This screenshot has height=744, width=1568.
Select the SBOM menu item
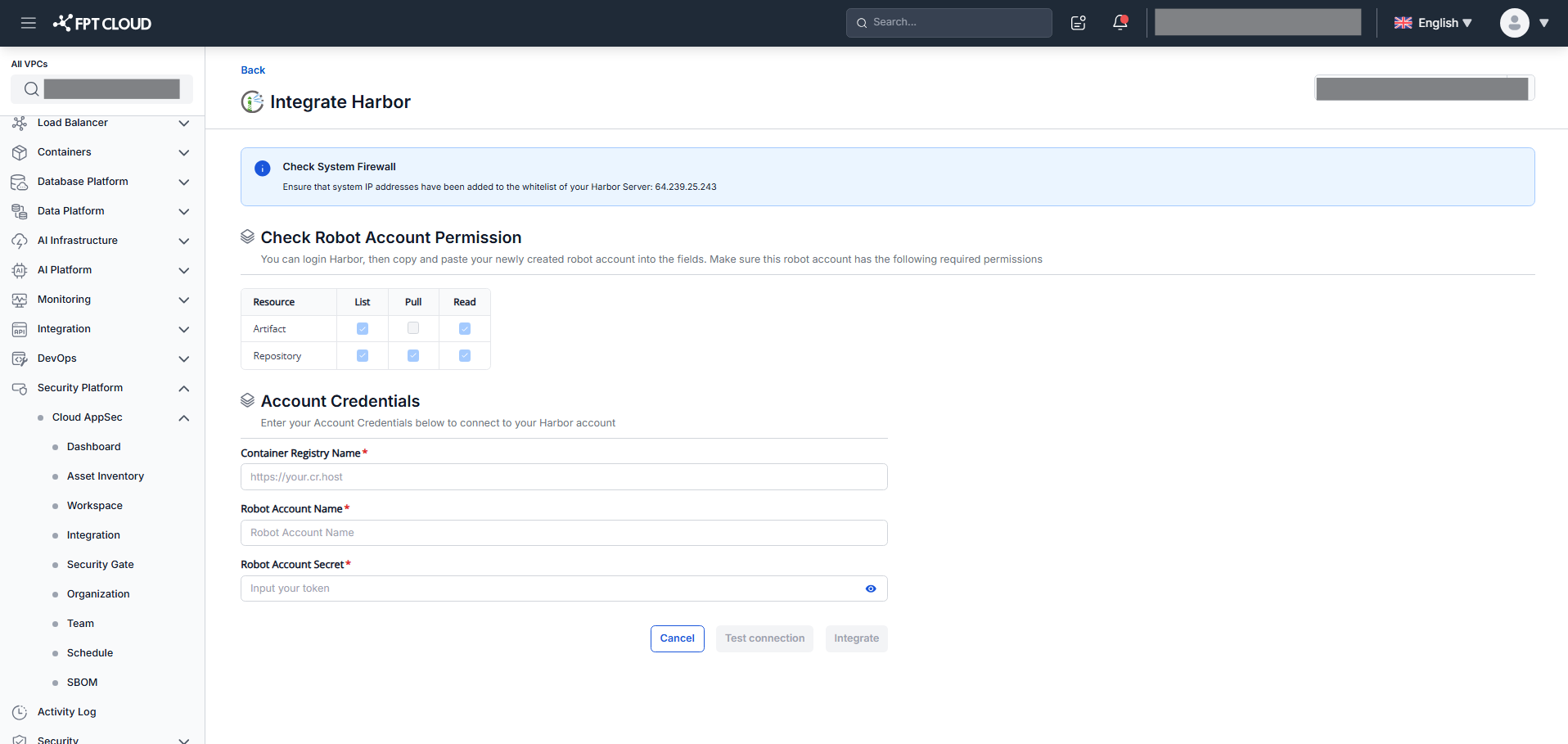click(83, 683)
